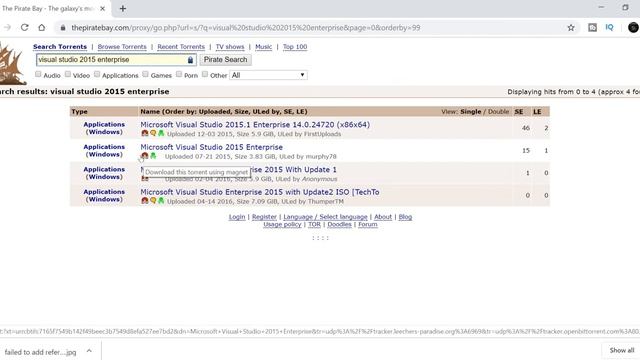The width and height of the screenshot is (640, 360).
Task: Open the browser profile avatar
Action: point(633,27)
